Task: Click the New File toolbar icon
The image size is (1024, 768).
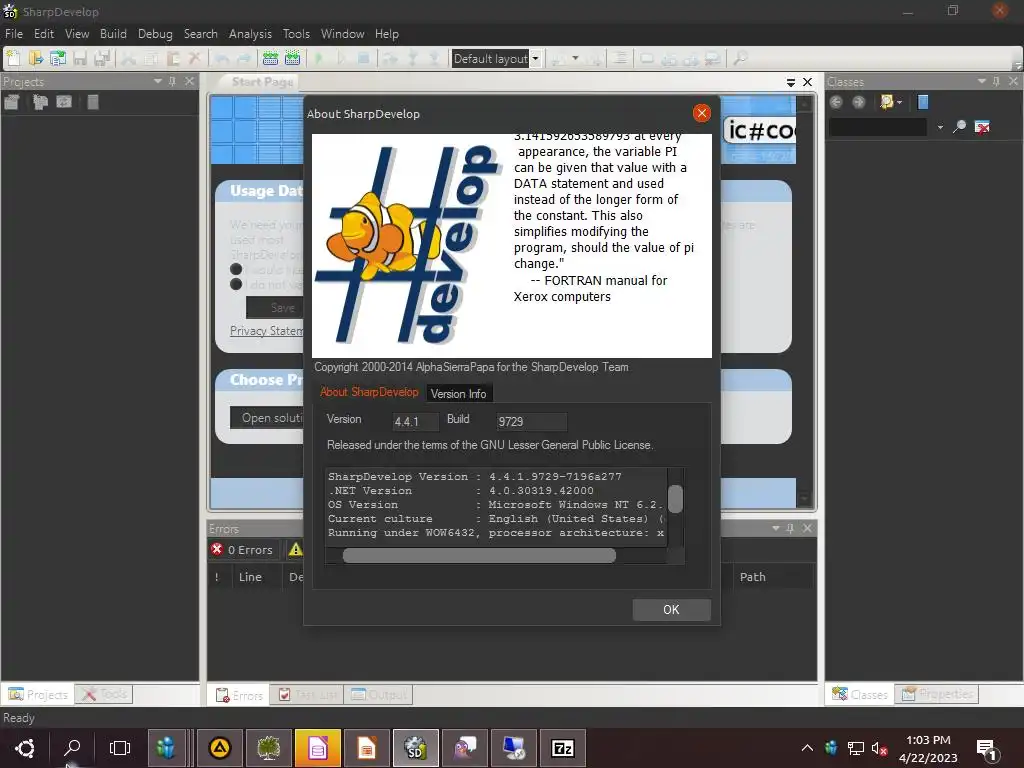Action: tap(13, 59)
